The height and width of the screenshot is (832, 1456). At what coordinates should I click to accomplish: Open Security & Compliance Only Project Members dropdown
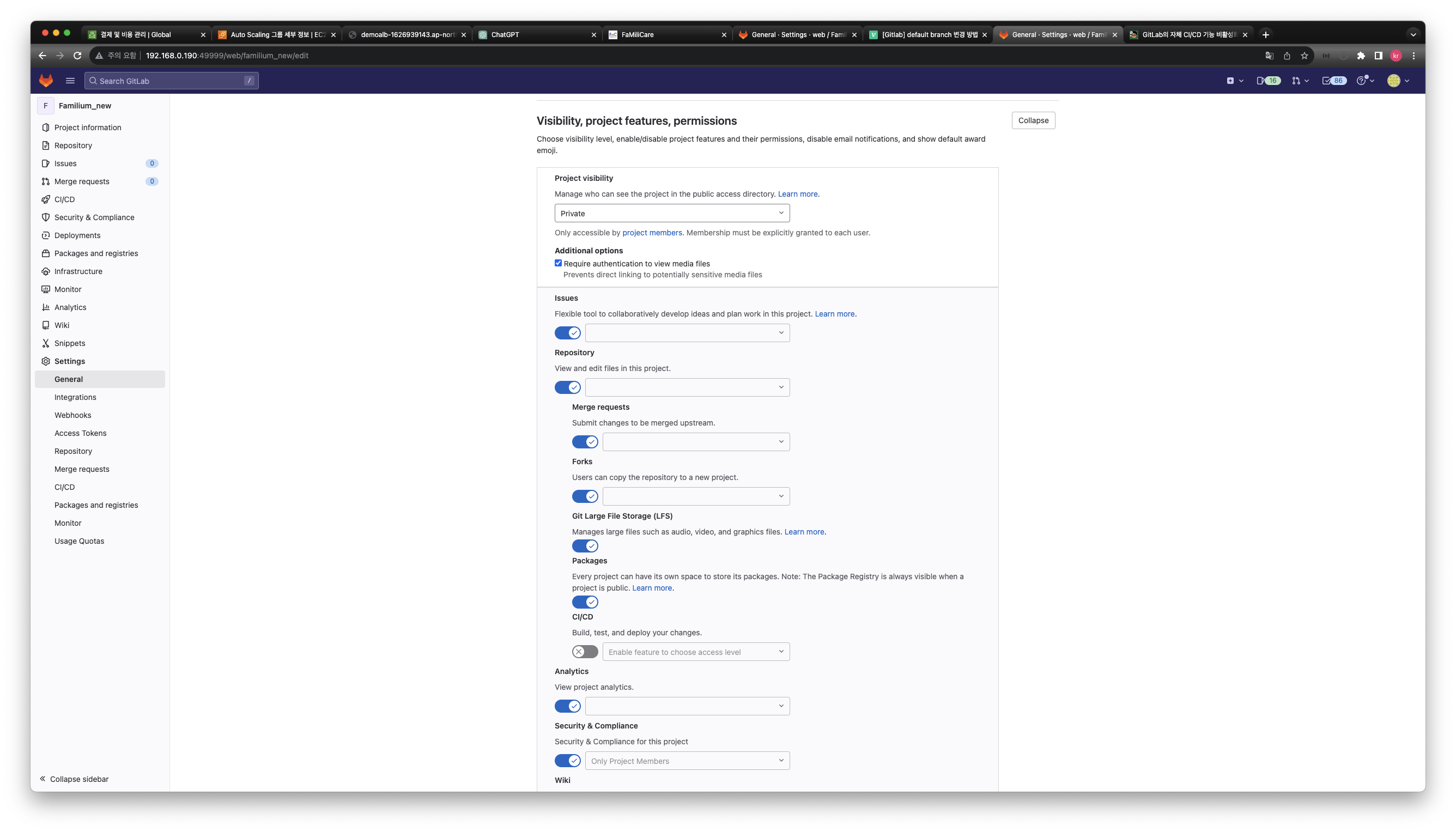(688, 761)
